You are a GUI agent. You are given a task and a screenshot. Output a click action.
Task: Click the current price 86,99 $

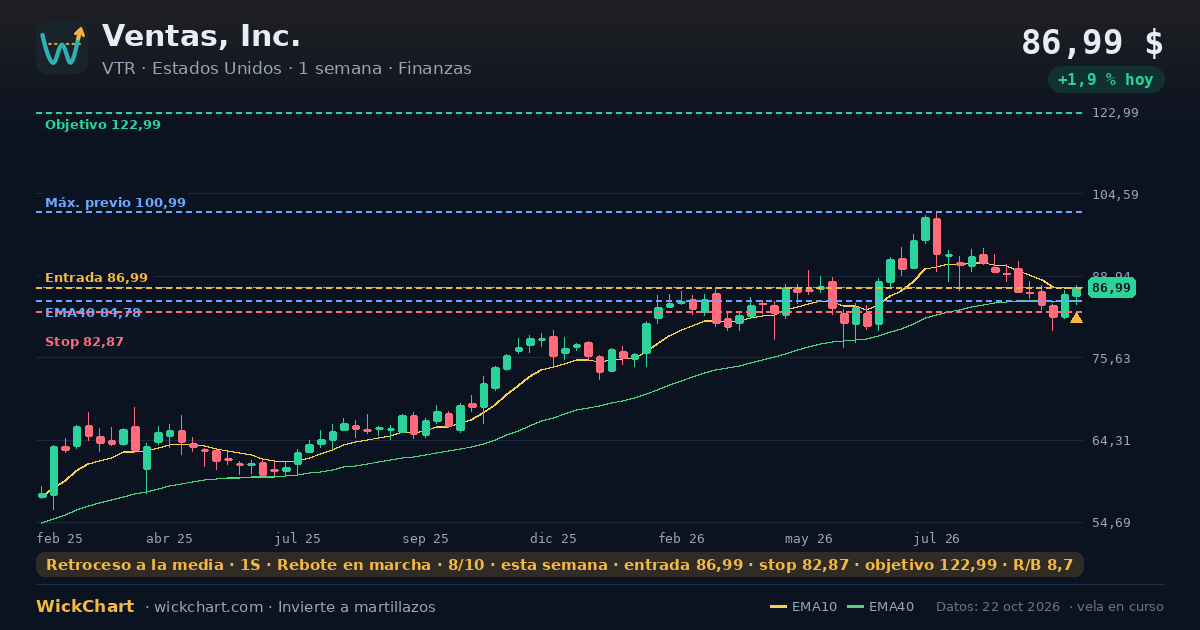tap(1092, 43)
